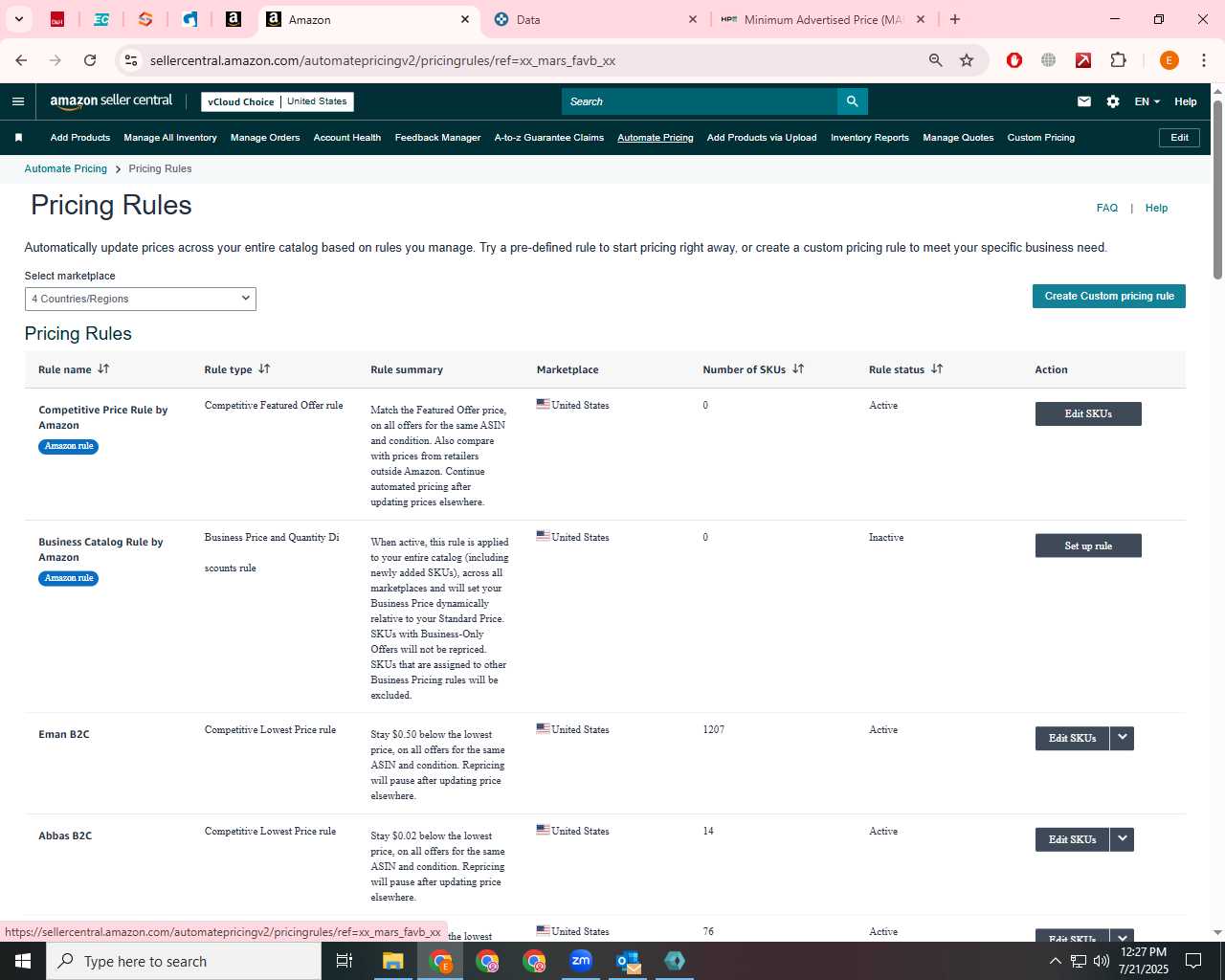Click the Seller Central search field
This screenshot has height=980, width=1225.
(x=700, y=101)
